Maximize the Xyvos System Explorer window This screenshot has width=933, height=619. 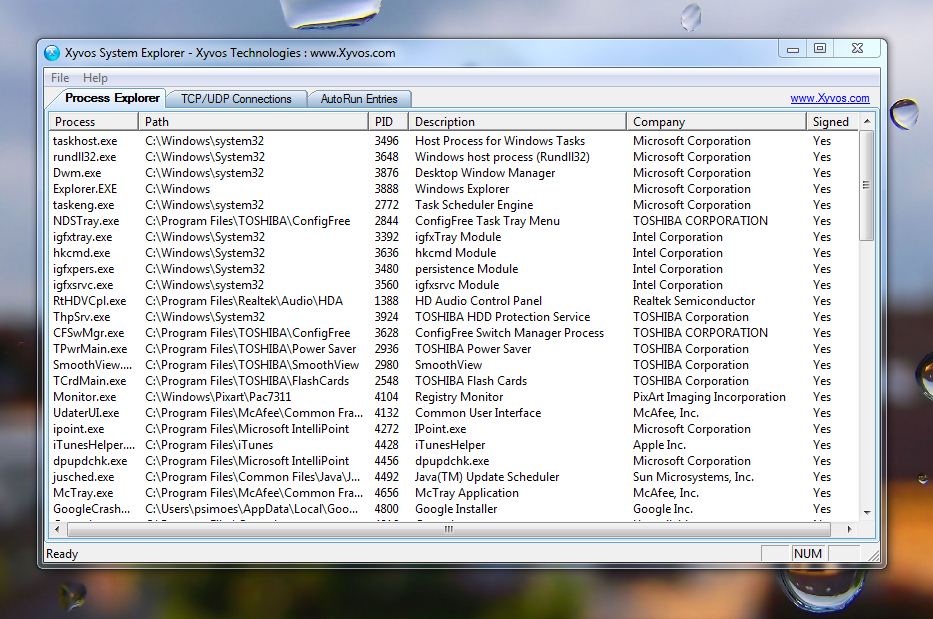pos(820,49)
